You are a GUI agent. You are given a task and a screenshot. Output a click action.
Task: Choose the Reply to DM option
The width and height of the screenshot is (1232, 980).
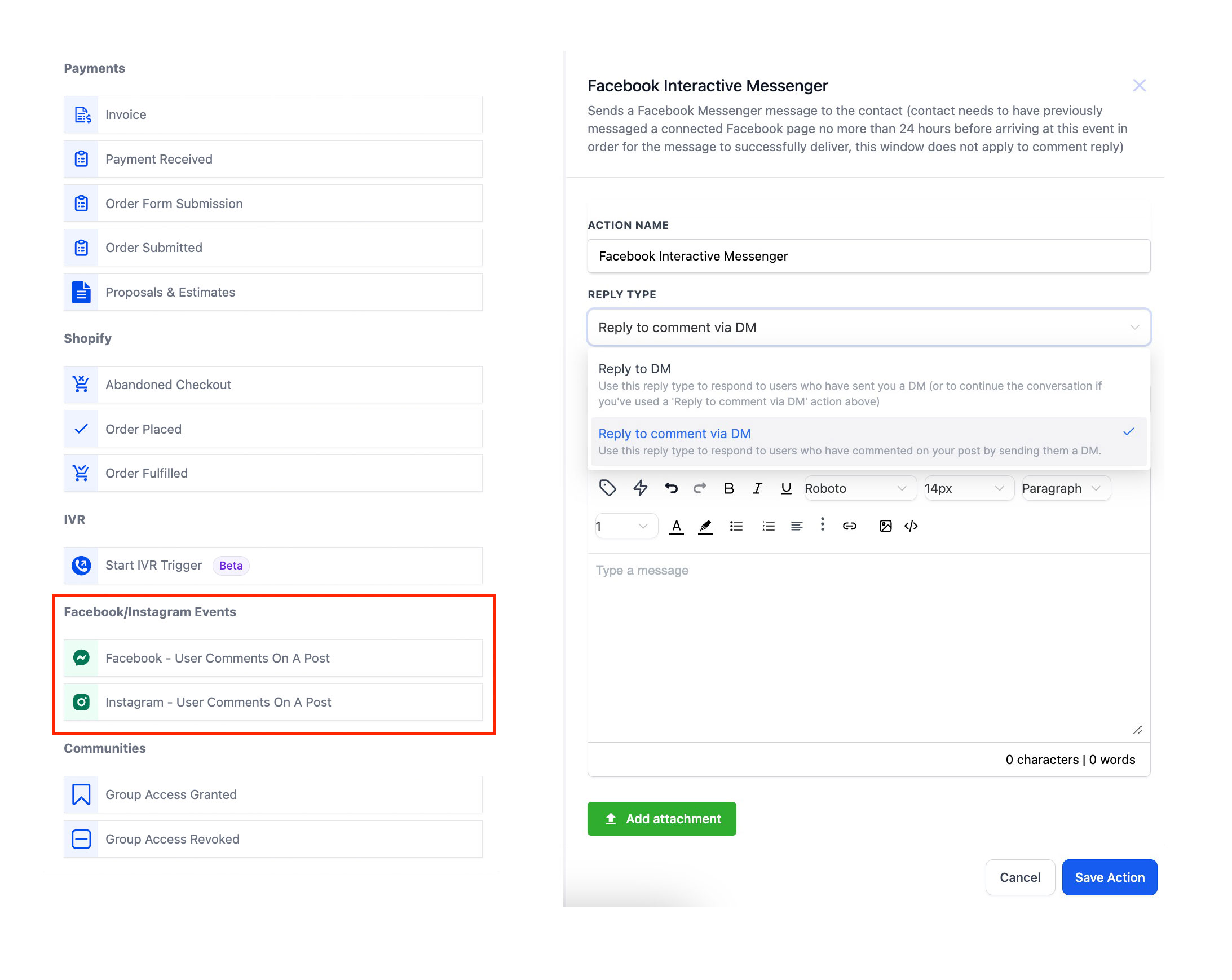click(x=868, y=384)
